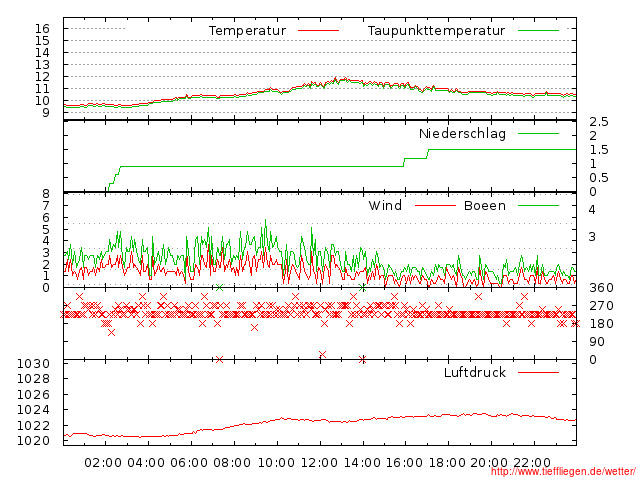Image resolution: width=640 pixels, height=480 pixels.
Task: Click the 1022 pressure axis value
Action: [x=33, y=426]
